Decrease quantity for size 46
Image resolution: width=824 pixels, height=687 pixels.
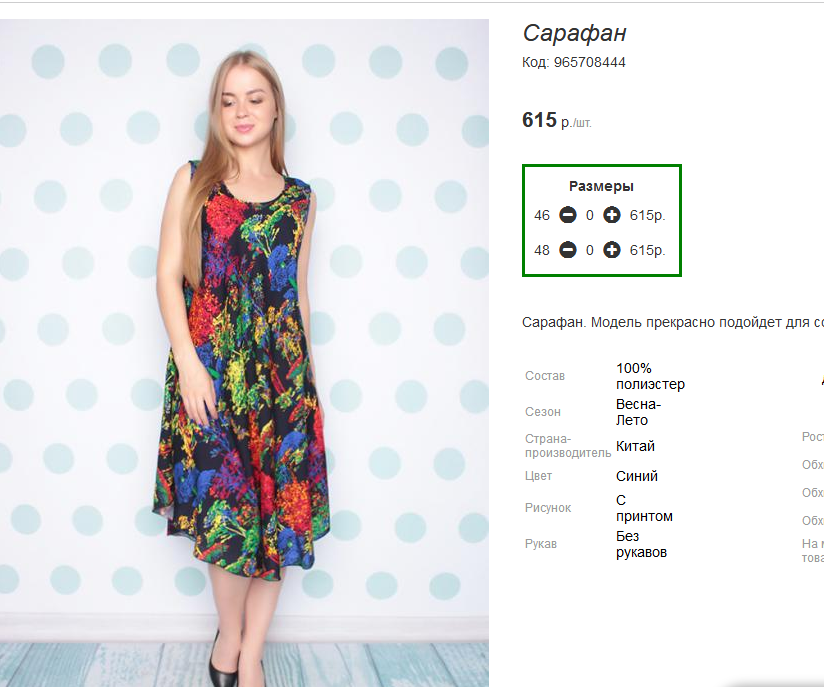[x=568, y=215]
